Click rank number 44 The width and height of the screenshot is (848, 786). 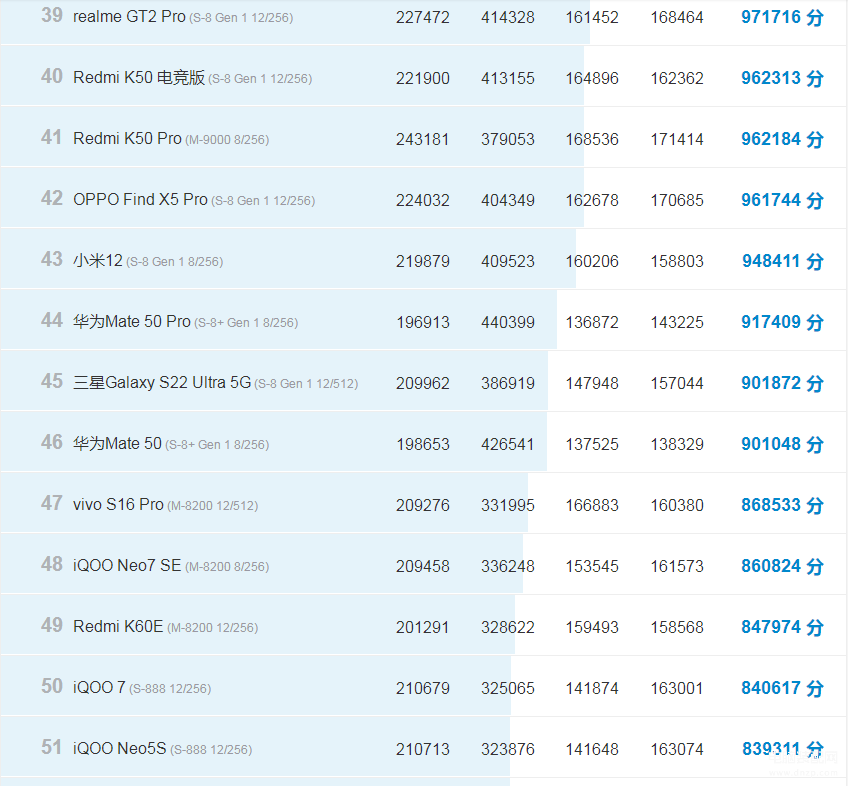[52, 320]
